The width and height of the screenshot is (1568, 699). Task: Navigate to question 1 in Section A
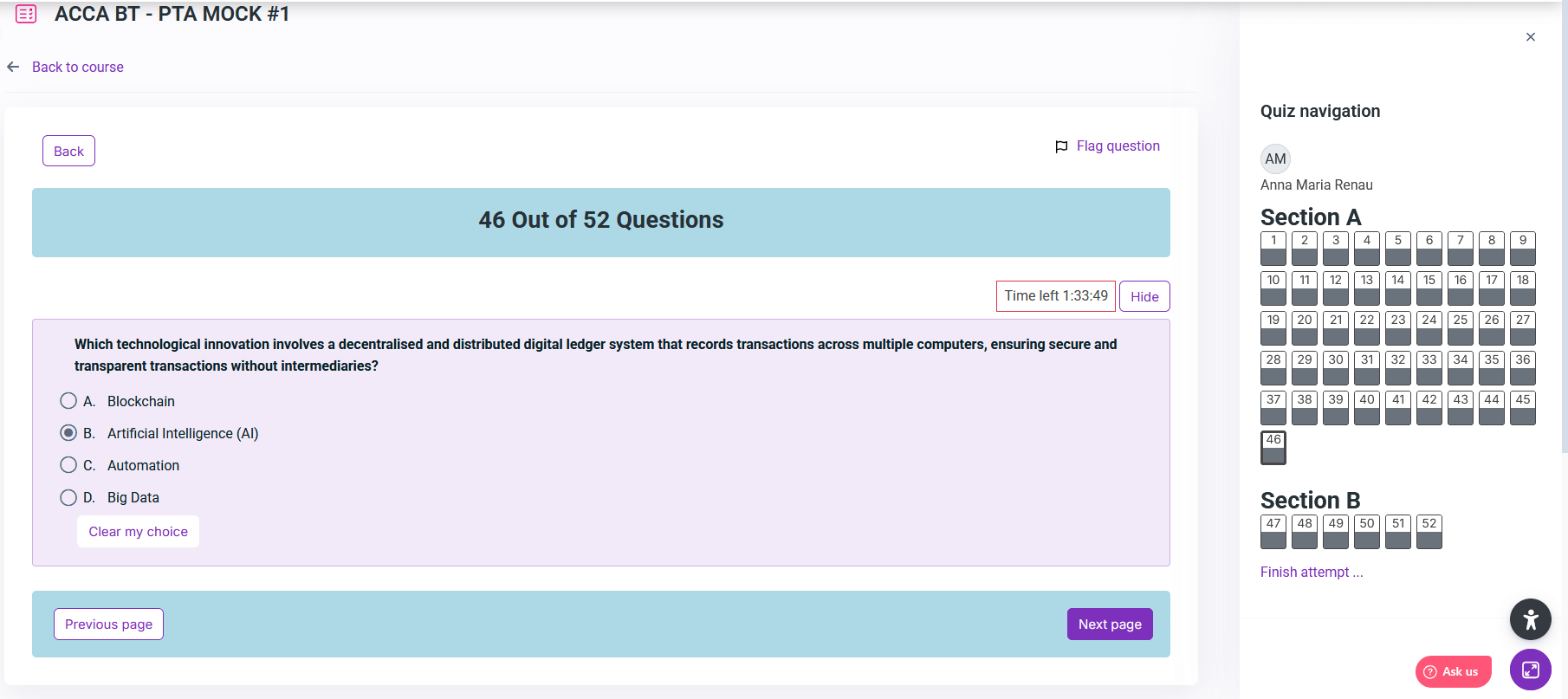click(x=1273, y=249)
